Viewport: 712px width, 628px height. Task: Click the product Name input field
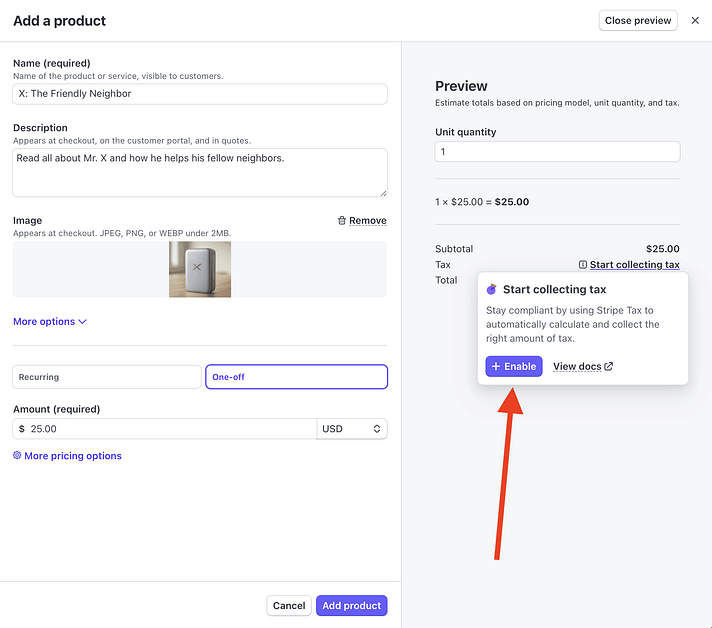[x=199, y=94]
